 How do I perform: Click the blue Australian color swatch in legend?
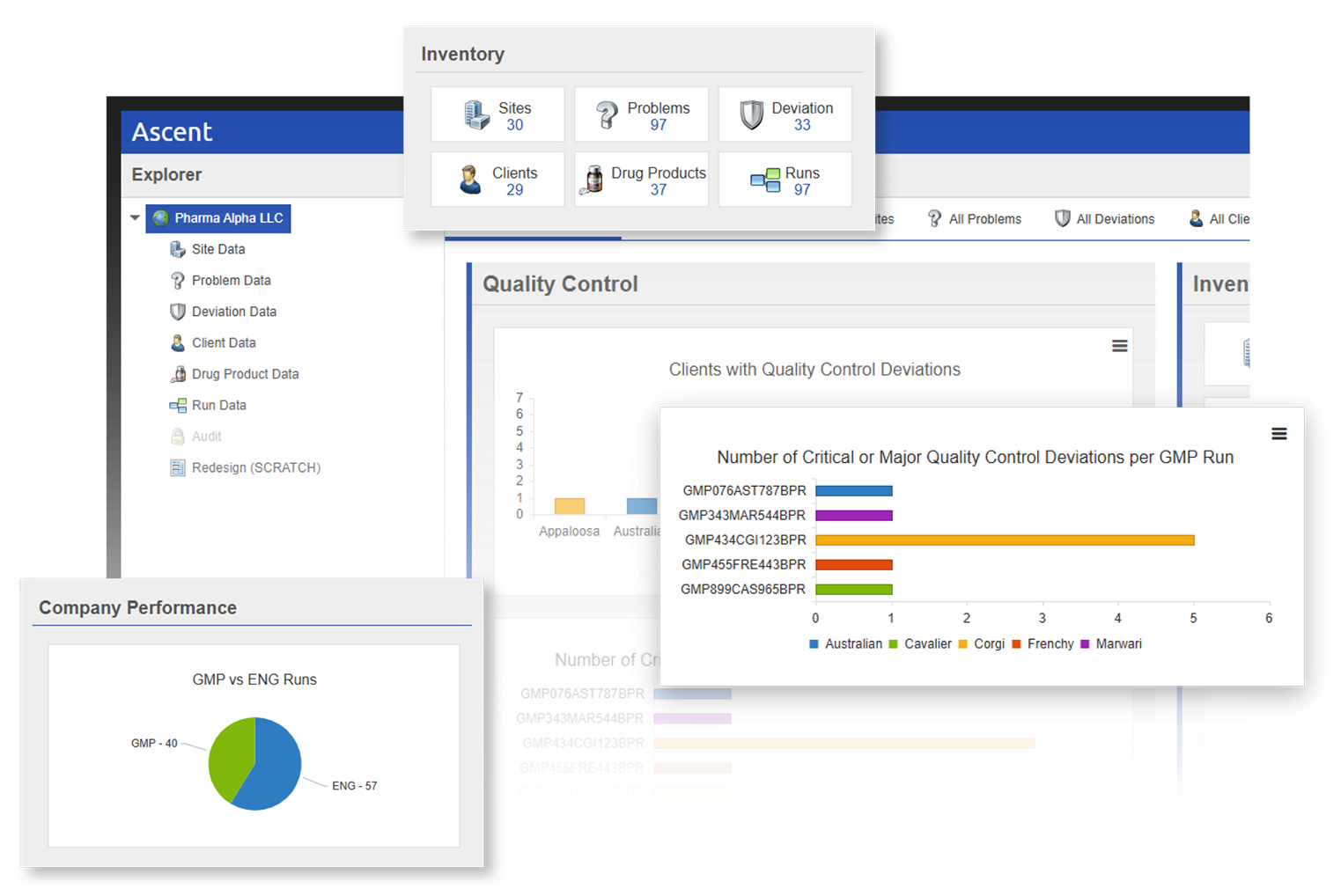click(812, 643)
